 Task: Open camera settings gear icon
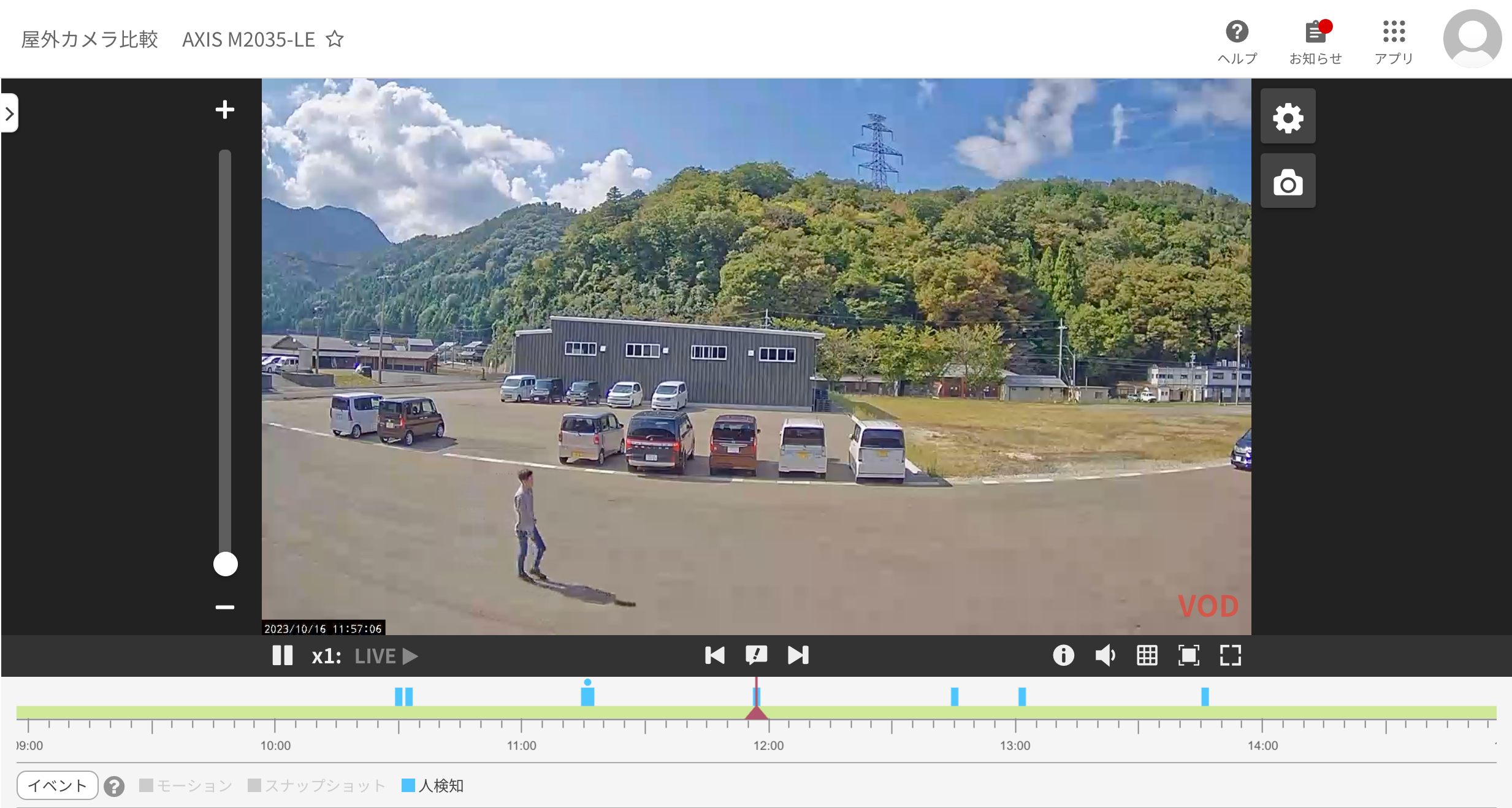pyautogui.click(x=1288, y=117)
